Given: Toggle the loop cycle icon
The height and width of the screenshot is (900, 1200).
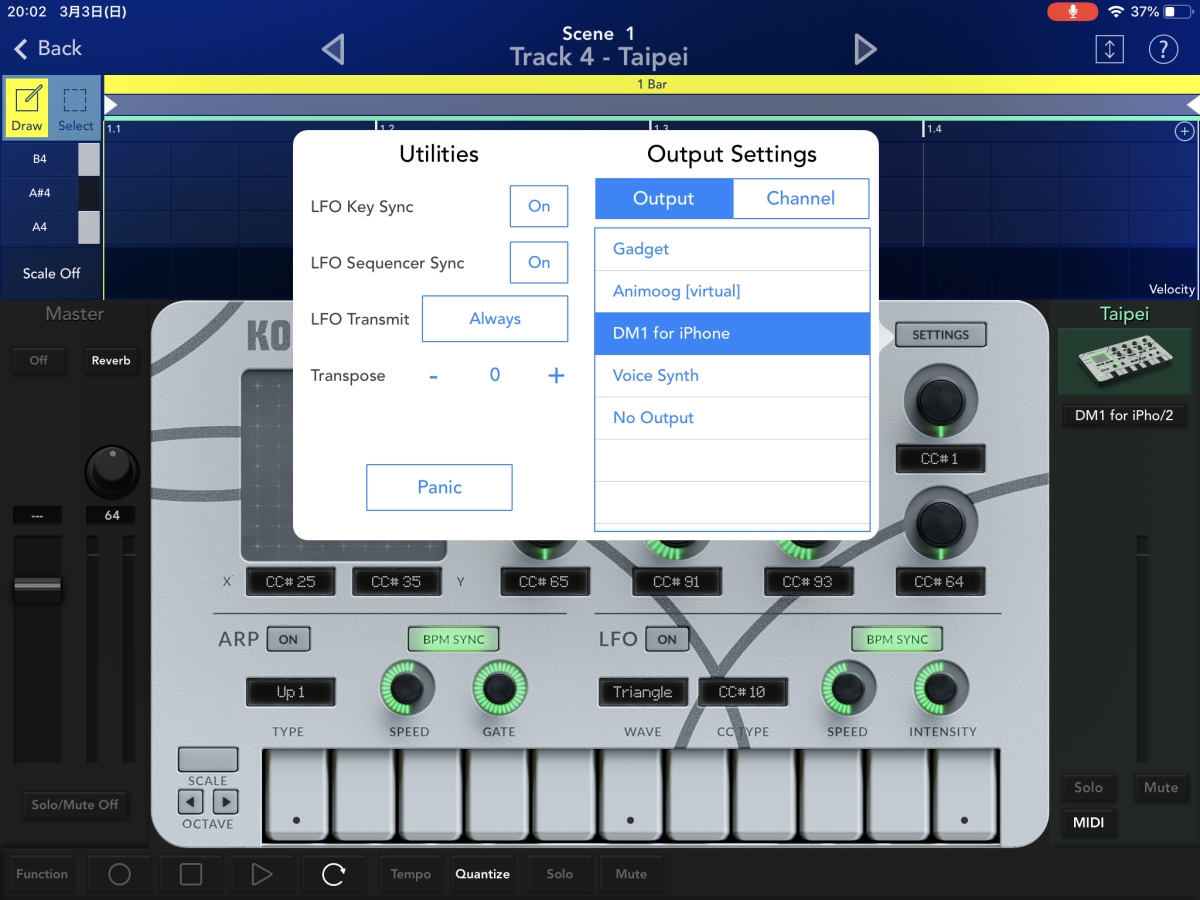Looking at the screenshot, I should click(x=333, y=874).
